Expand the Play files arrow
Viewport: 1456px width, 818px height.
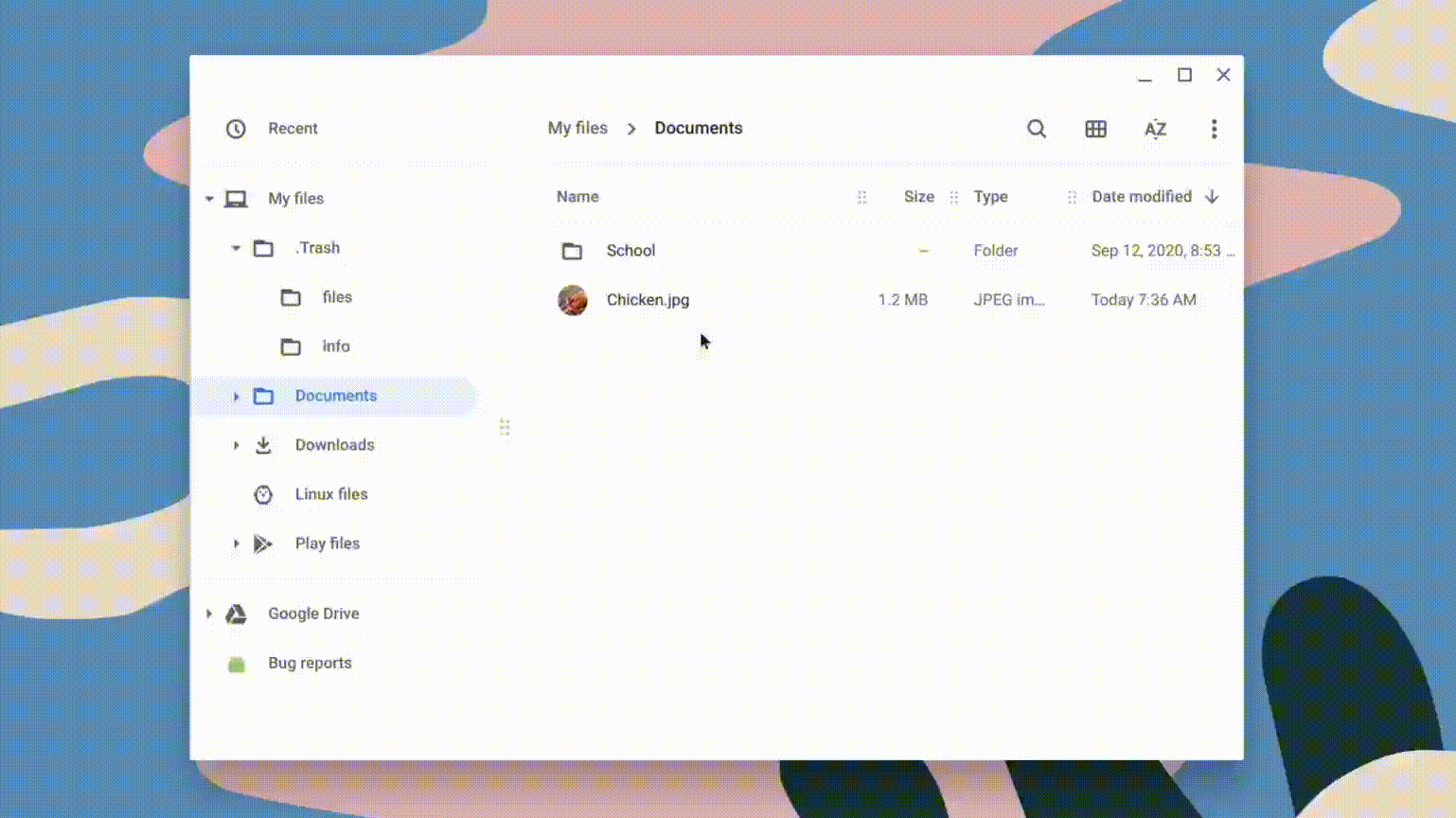click(236, 543)
